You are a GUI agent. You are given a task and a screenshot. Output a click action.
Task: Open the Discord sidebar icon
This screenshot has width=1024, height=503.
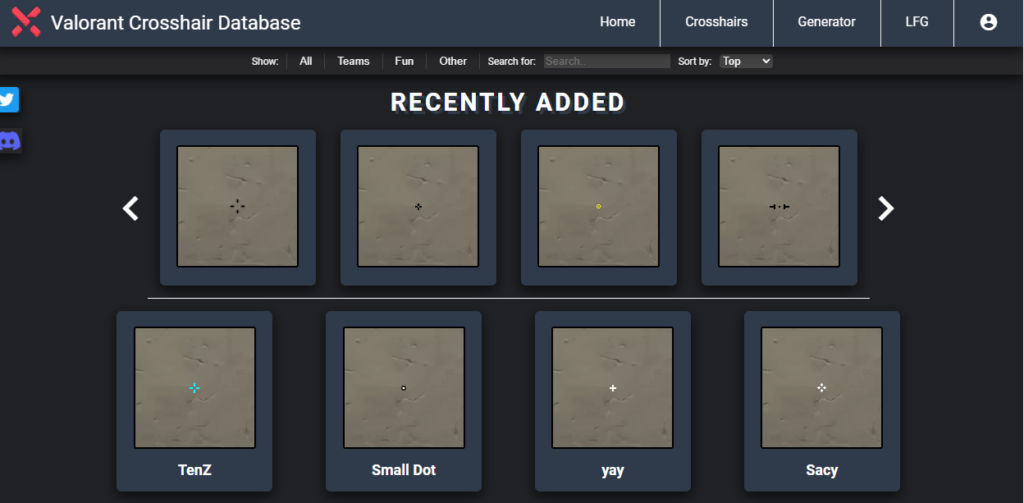(10, 141)
